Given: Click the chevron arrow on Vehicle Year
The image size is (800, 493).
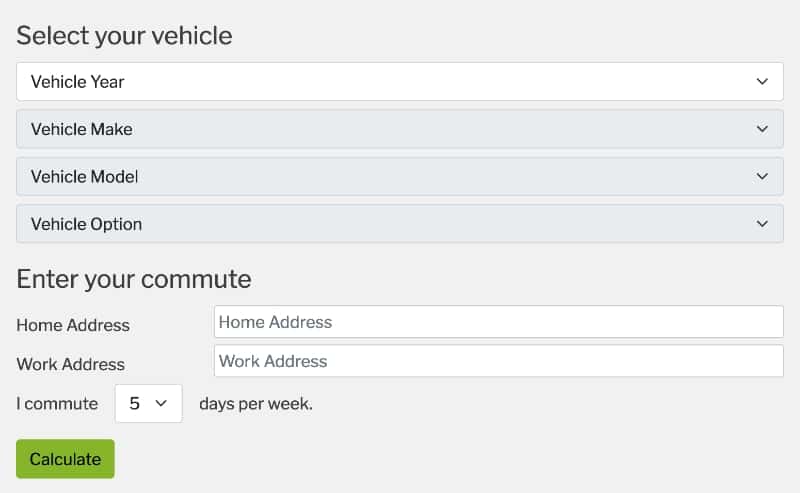Looking at the screenshot, I should tap(762, 82).
